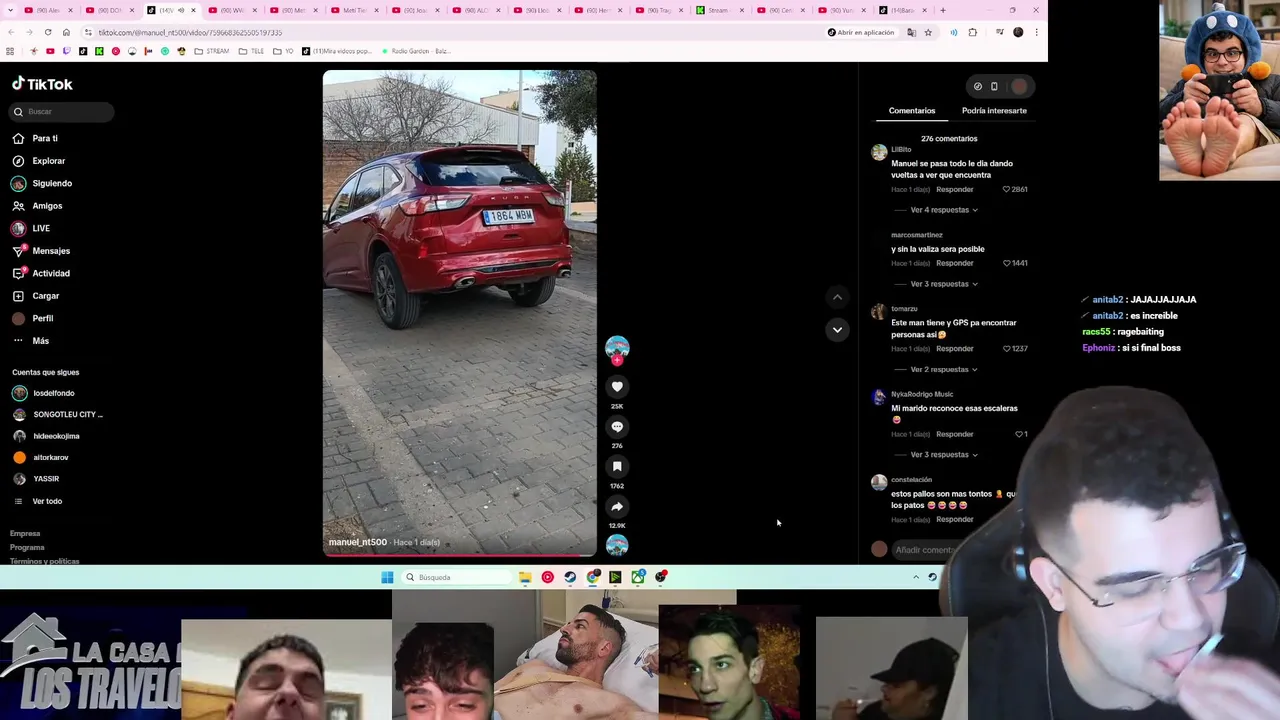
Task: Switch to the Comentarios tab
Action: tap(912, 111)
